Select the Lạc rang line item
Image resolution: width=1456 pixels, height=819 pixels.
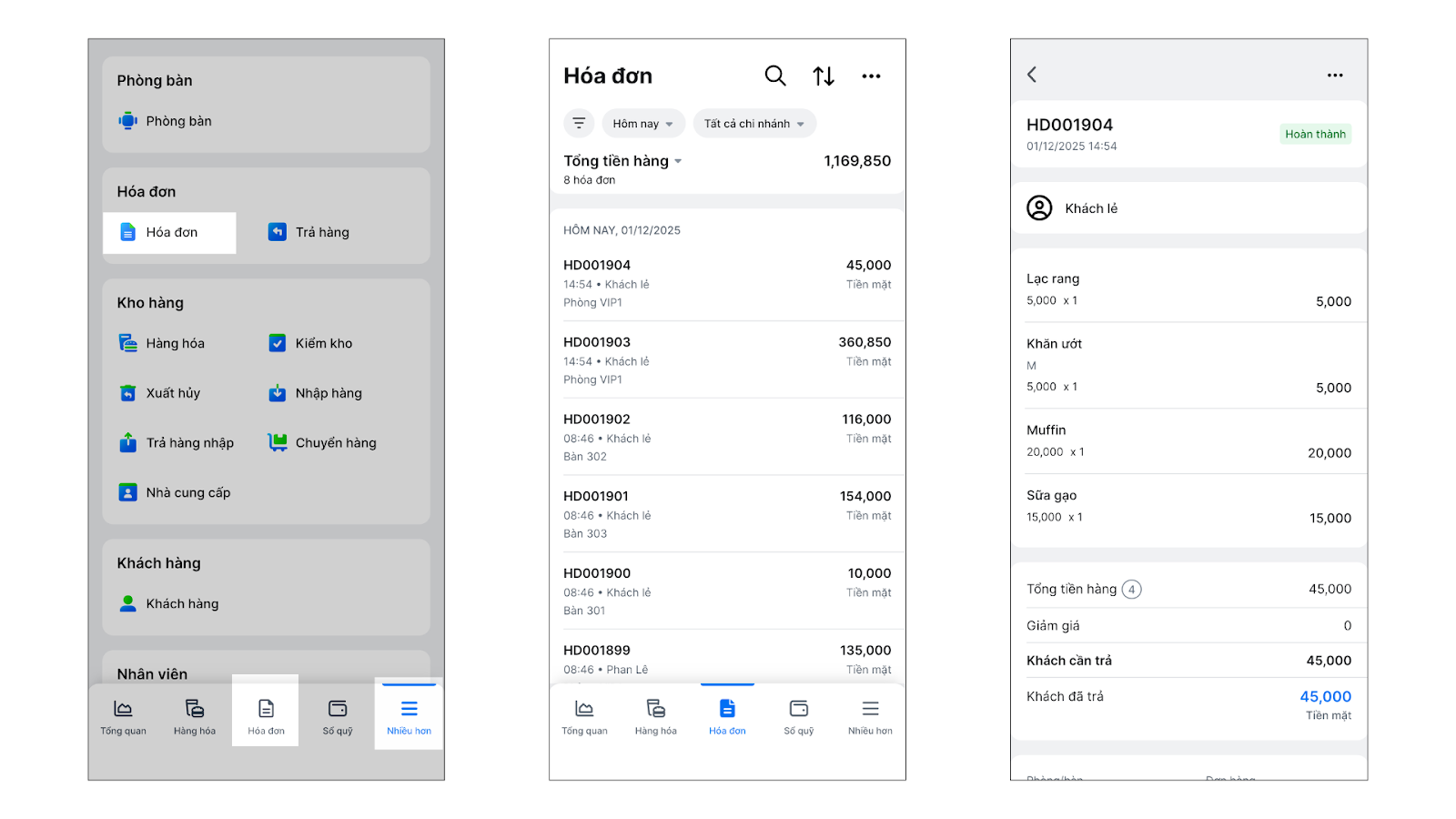(x=1188, y=289)
